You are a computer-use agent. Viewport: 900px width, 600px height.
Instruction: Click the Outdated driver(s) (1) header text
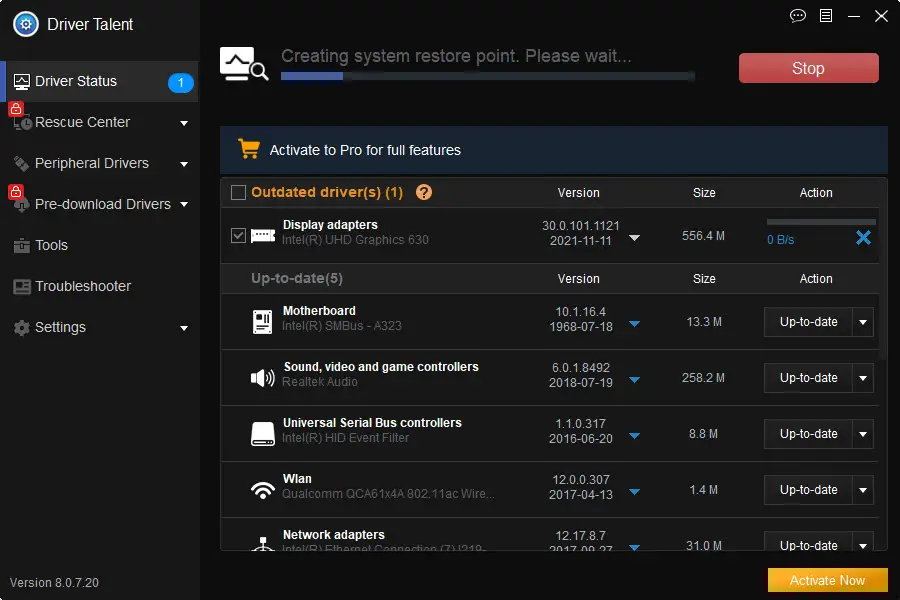tap(327, 192)
